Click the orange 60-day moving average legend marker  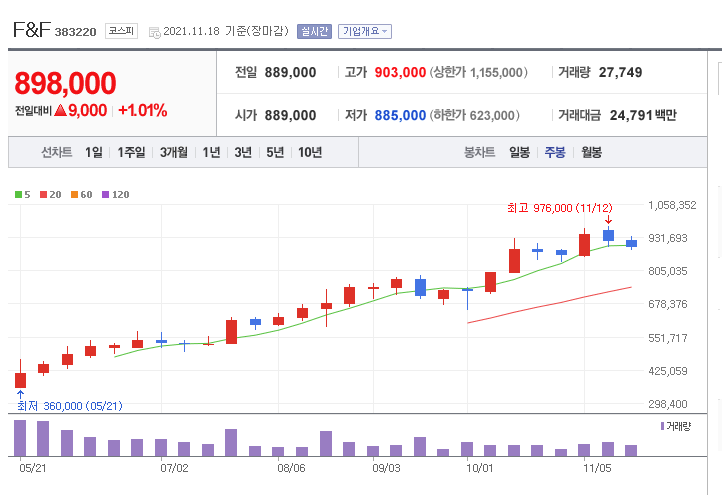tap(74, 195)
